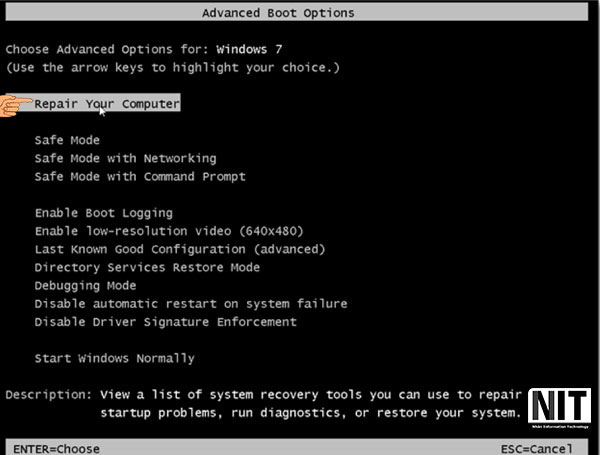Choose Safe Mode entry
The width and height of the screenshot is (600, 455).
(67, 140)
